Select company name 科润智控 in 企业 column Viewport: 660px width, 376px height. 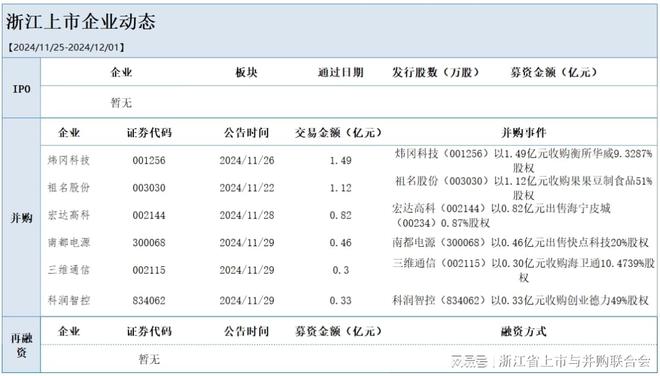click(x=69, y=301)
